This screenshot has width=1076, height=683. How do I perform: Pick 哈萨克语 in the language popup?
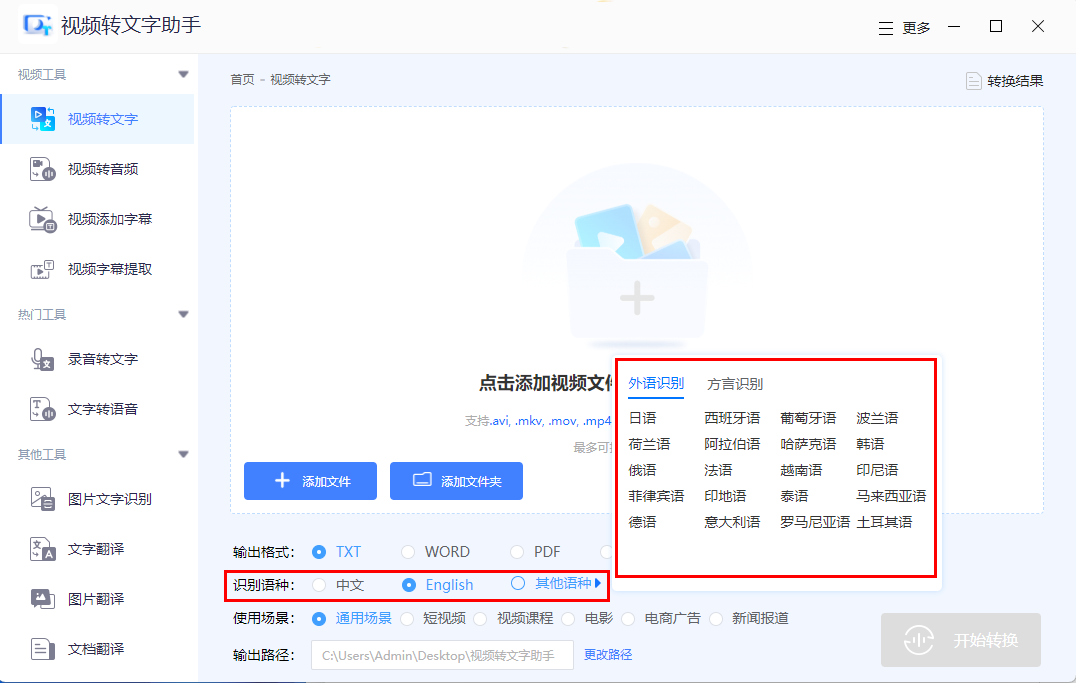(808, 444)
